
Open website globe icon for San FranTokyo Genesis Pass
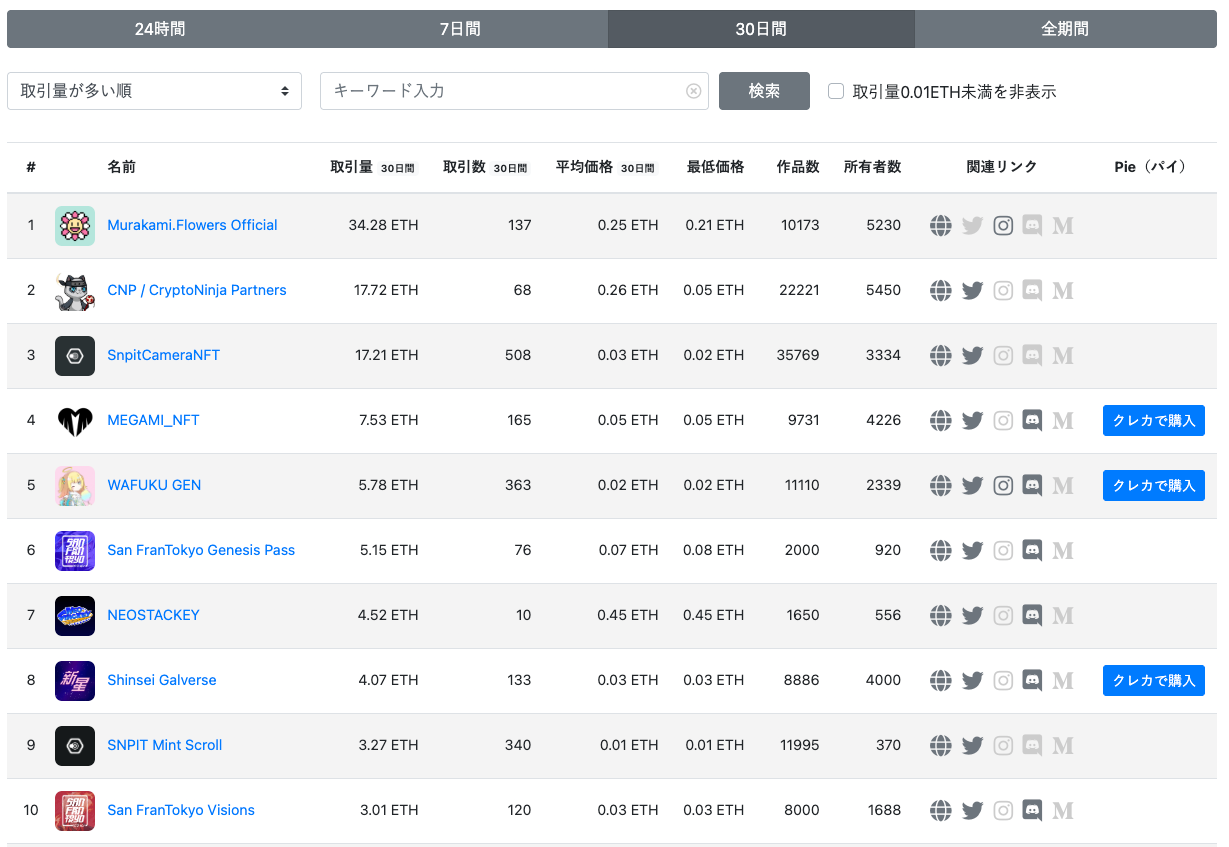tap(940, 550)
